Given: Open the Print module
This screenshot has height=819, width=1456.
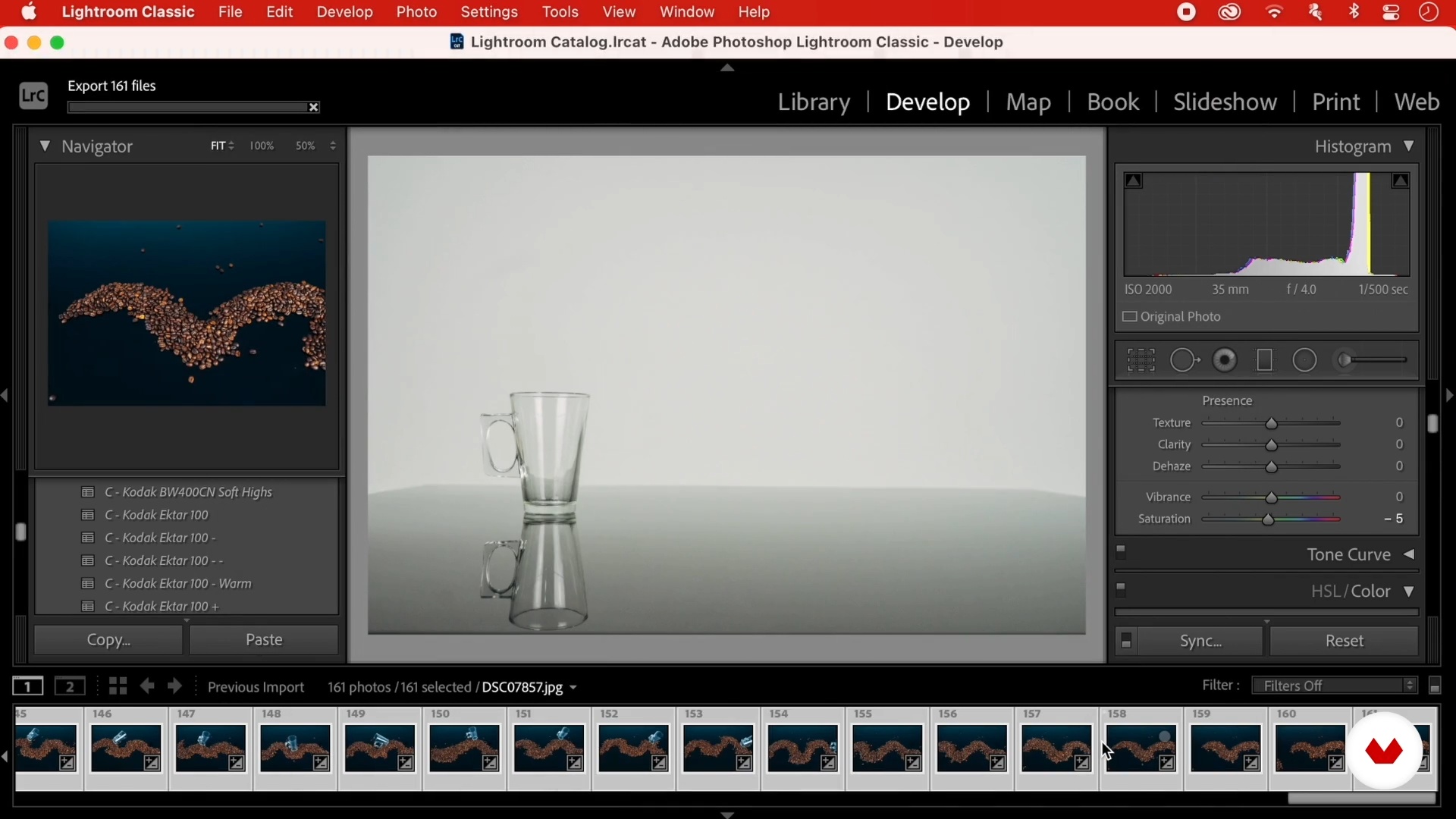Looking at the screenshot, I should click(1335, 102).
